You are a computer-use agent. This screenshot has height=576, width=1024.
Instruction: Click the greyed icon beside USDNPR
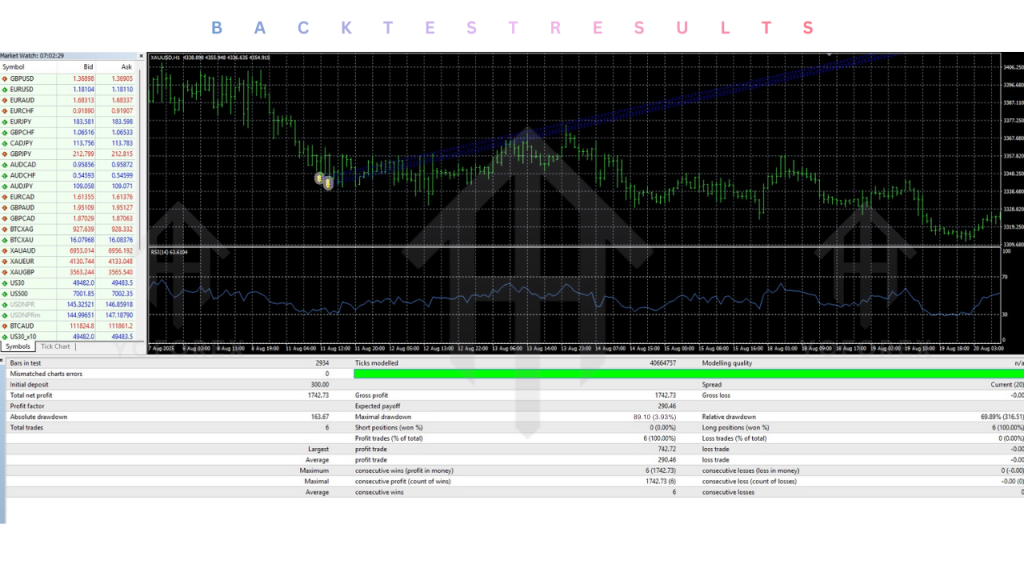(x=5, y=304)
